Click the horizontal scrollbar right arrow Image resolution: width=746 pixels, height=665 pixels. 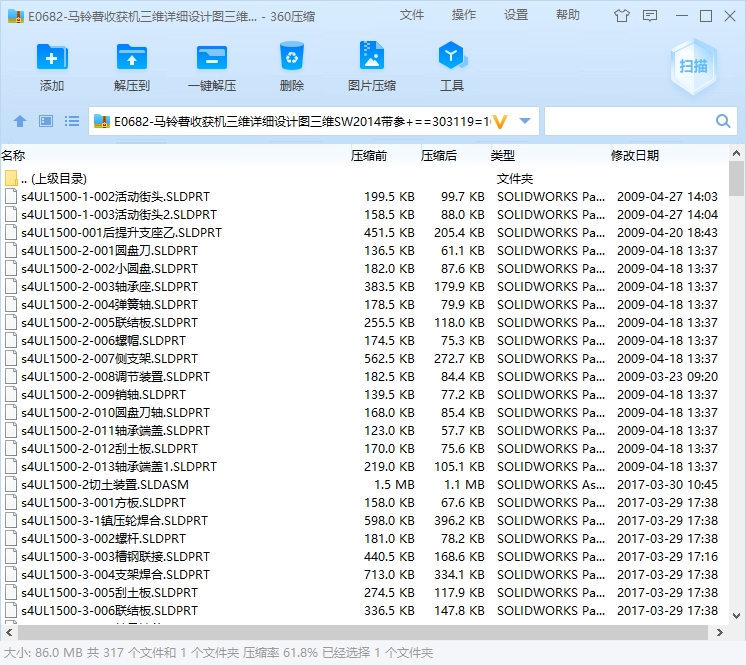(720, 633)
